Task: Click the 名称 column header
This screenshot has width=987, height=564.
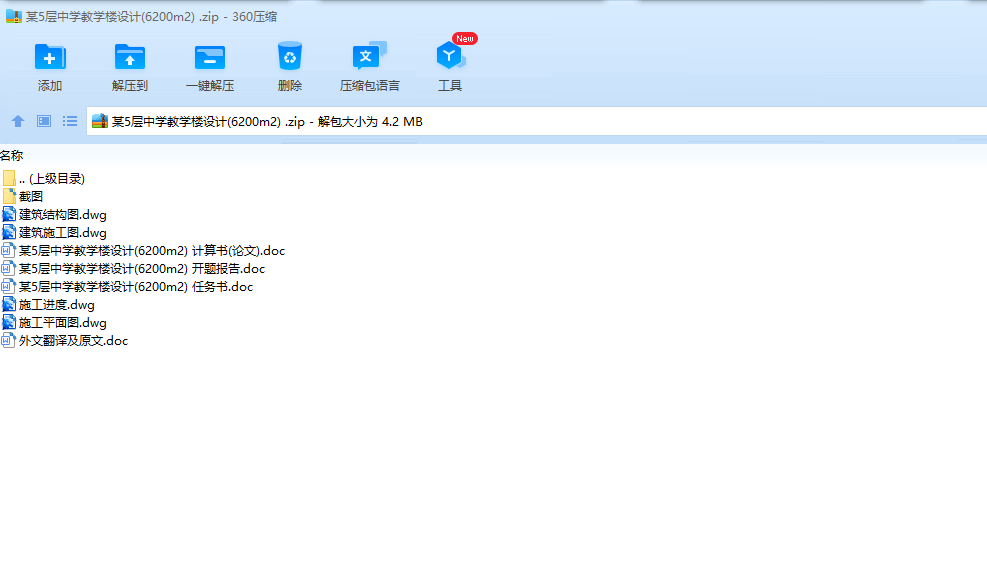Action: [11, 155]
